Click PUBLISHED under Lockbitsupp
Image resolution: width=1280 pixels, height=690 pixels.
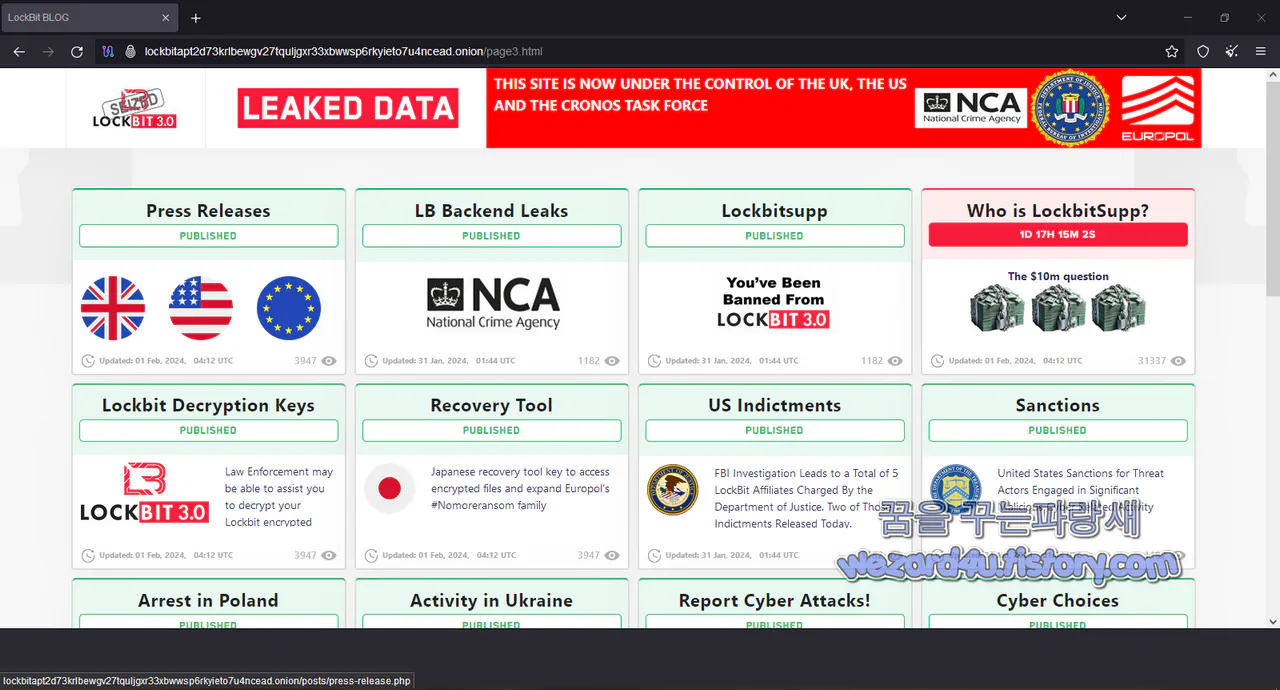click(x=774, y=236)
